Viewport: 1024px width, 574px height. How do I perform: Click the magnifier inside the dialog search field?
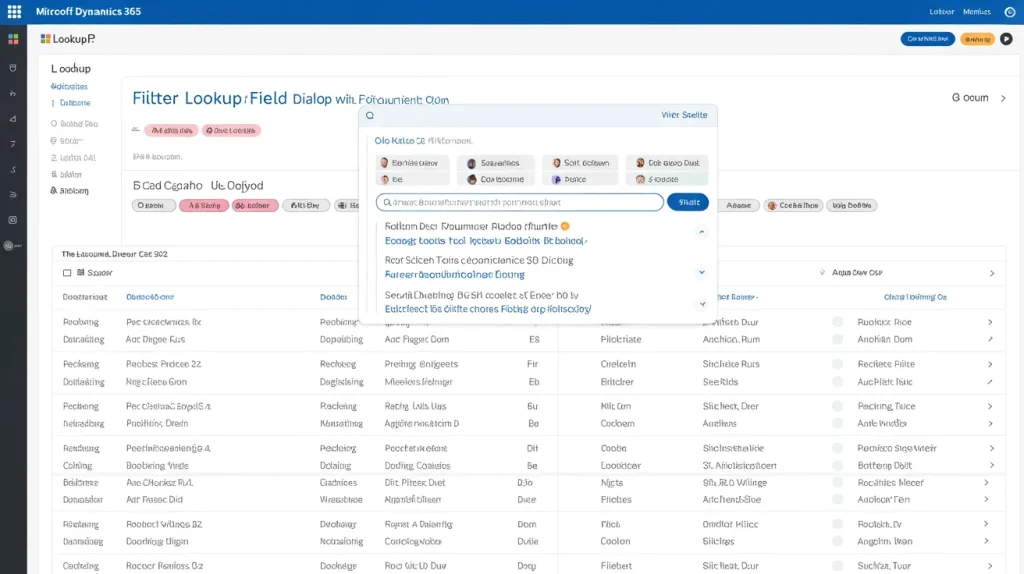click(387, 202)
